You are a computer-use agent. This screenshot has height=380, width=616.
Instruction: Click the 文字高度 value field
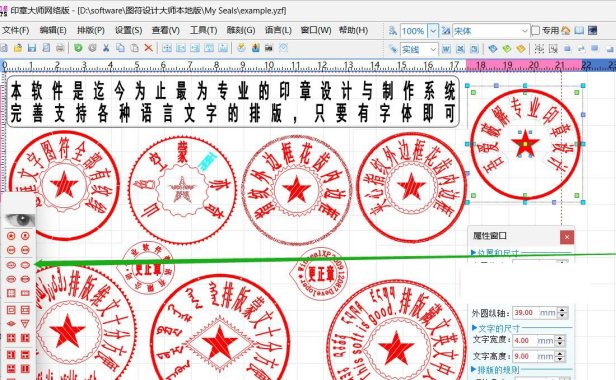pos(524,356)
